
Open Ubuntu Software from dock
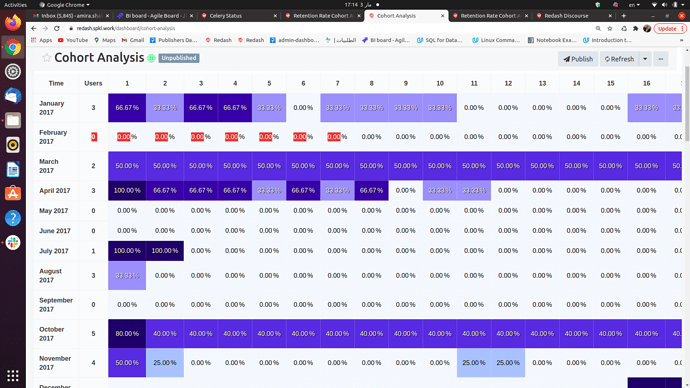pos(13,194)
